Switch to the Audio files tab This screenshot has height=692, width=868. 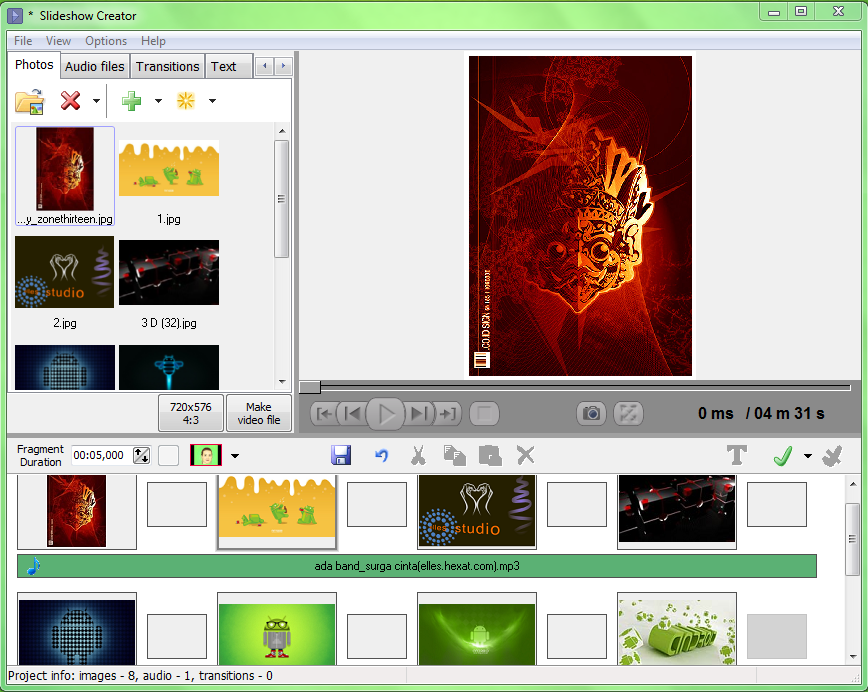95,66
